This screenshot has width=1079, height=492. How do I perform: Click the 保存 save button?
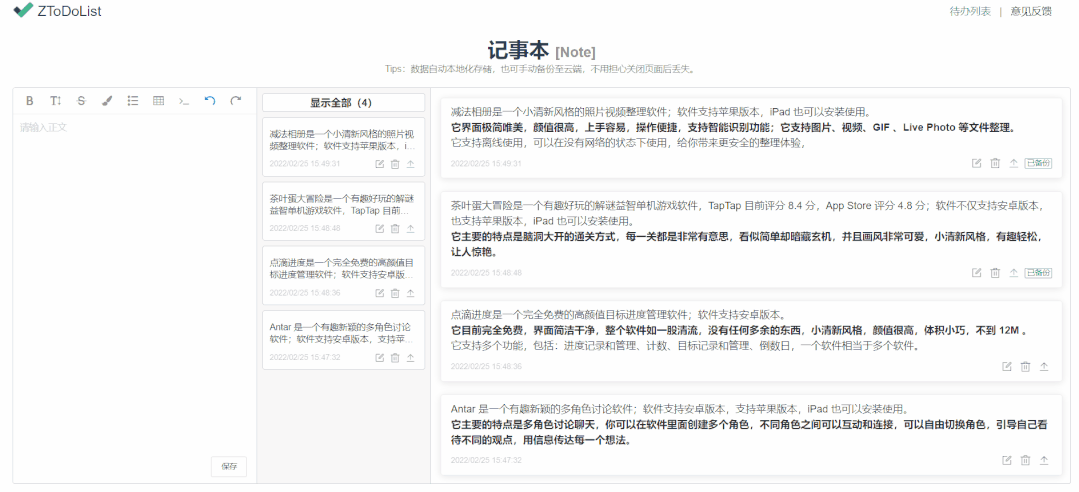tap(229, 466)
